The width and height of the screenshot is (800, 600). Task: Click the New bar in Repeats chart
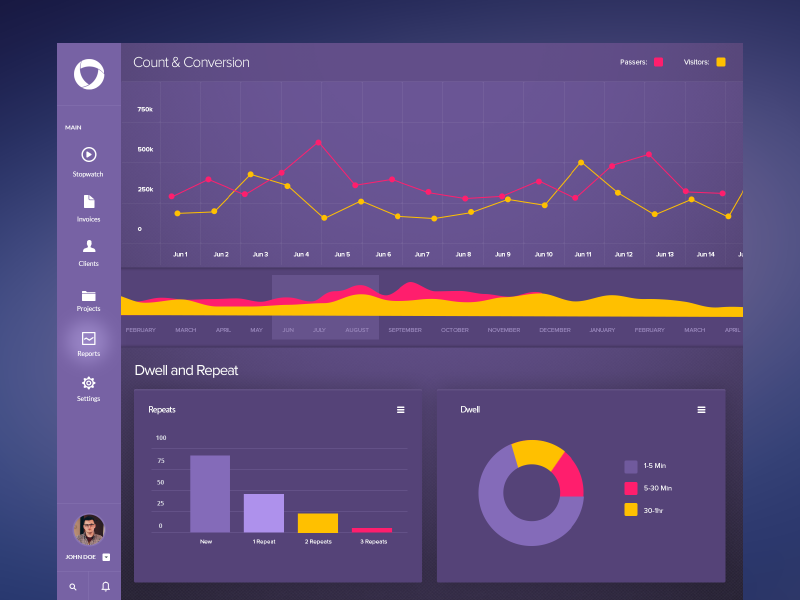click(210, 494)
